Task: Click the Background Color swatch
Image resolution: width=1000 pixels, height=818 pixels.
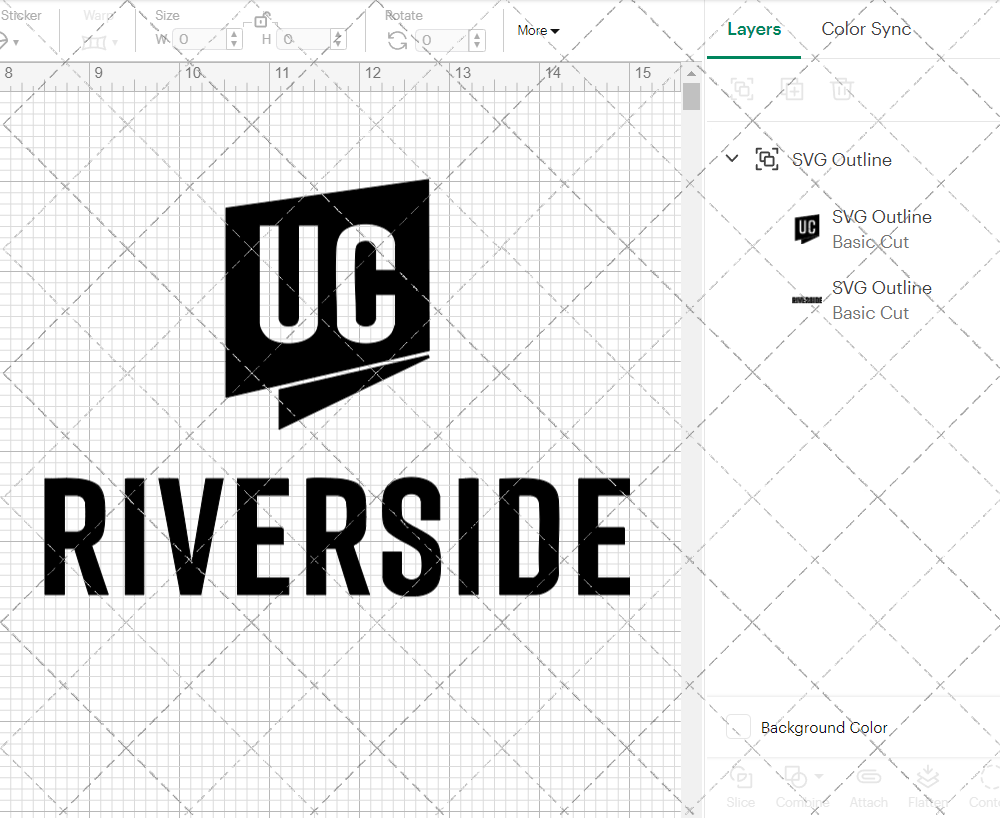Action: (737, 727)
